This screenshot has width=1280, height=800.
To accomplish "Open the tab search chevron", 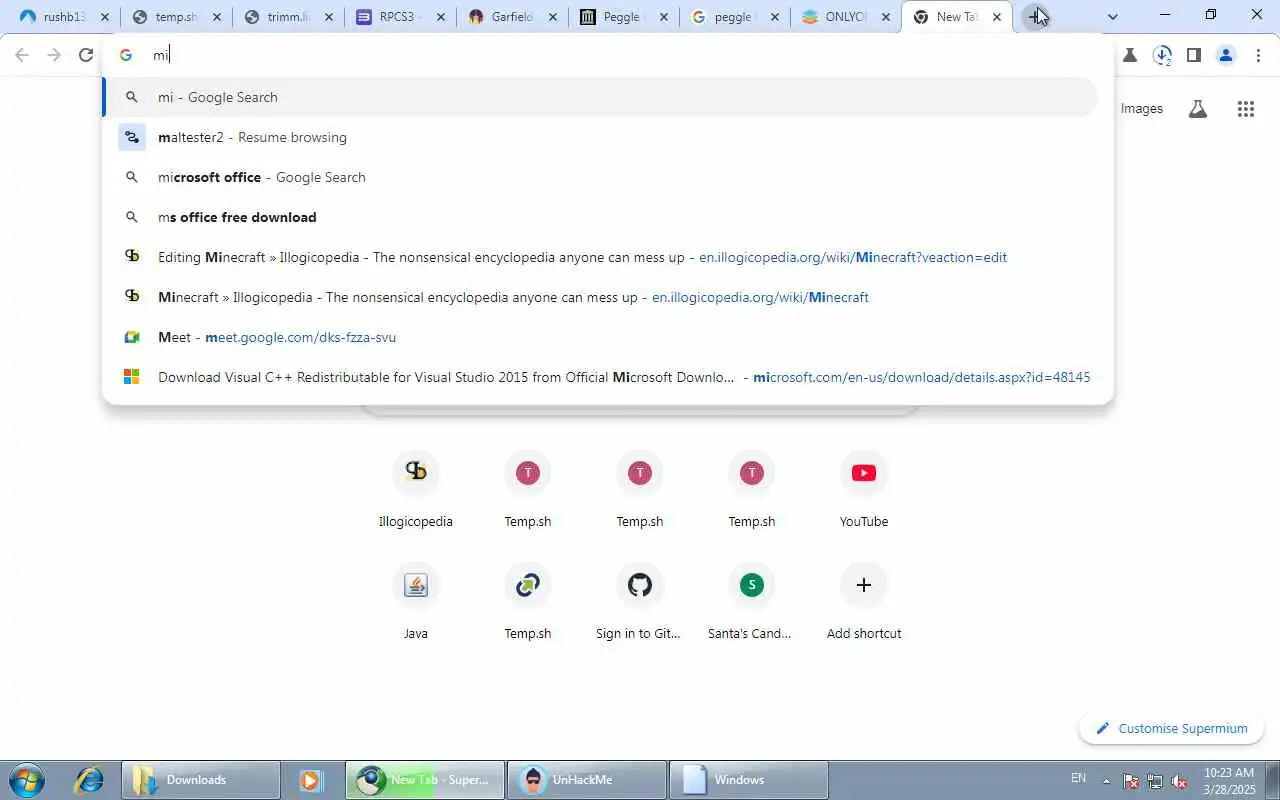I will point(1112,17).
